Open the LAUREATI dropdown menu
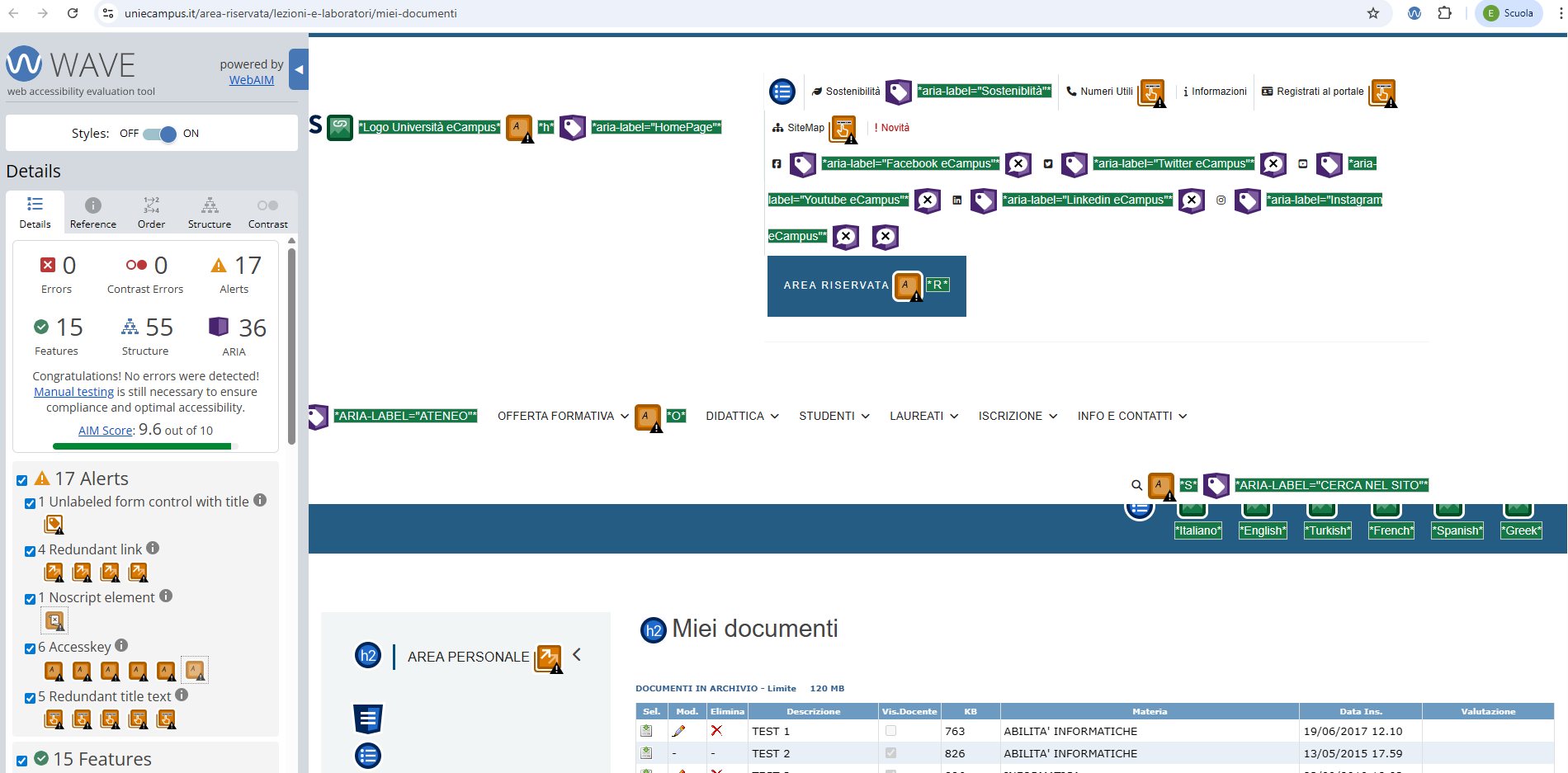Screen dimensions: 1568x773 [924, 417]
